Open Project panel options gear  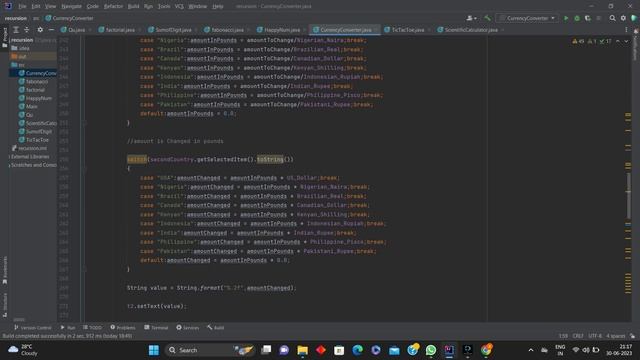[40, 30]
